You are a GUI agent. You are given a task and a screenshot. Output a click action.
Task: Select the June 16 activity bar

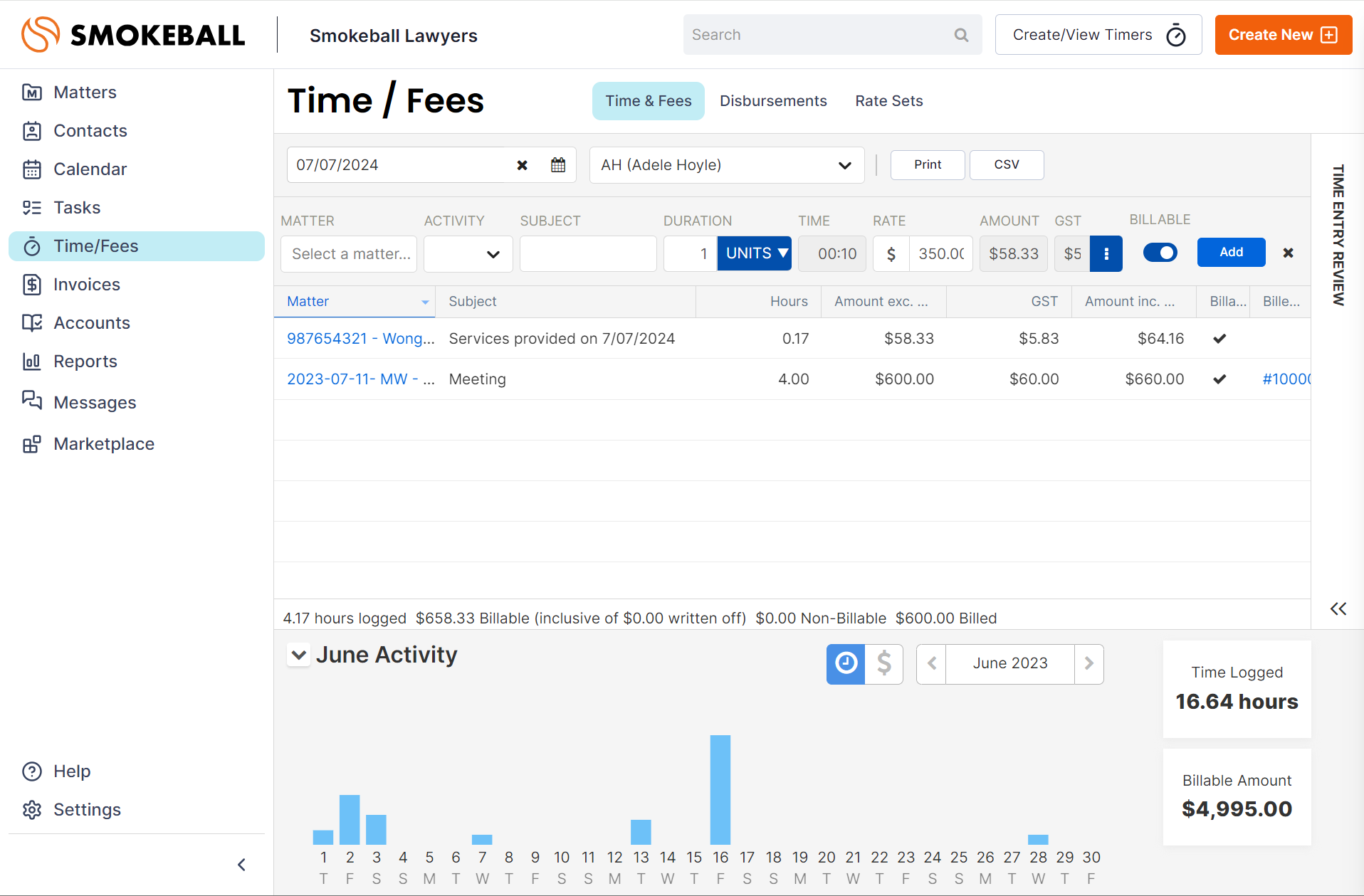click(720, 790)
